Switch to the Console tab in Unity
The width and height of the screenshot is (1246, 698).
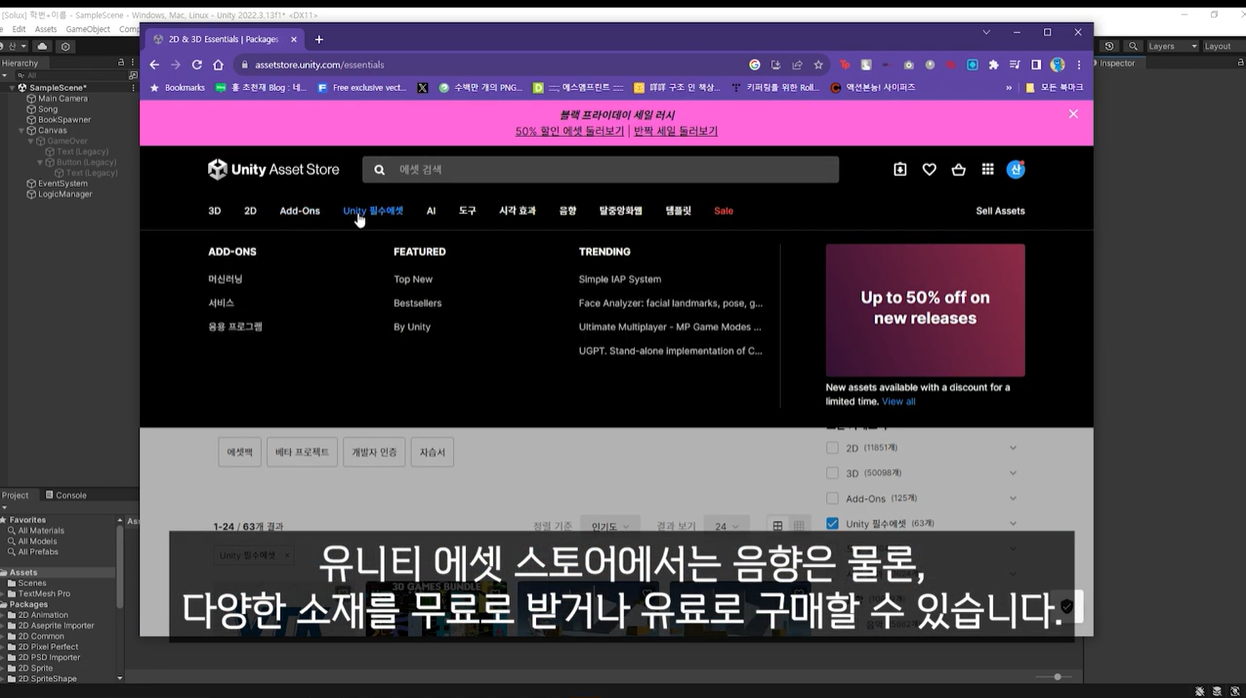66,495
